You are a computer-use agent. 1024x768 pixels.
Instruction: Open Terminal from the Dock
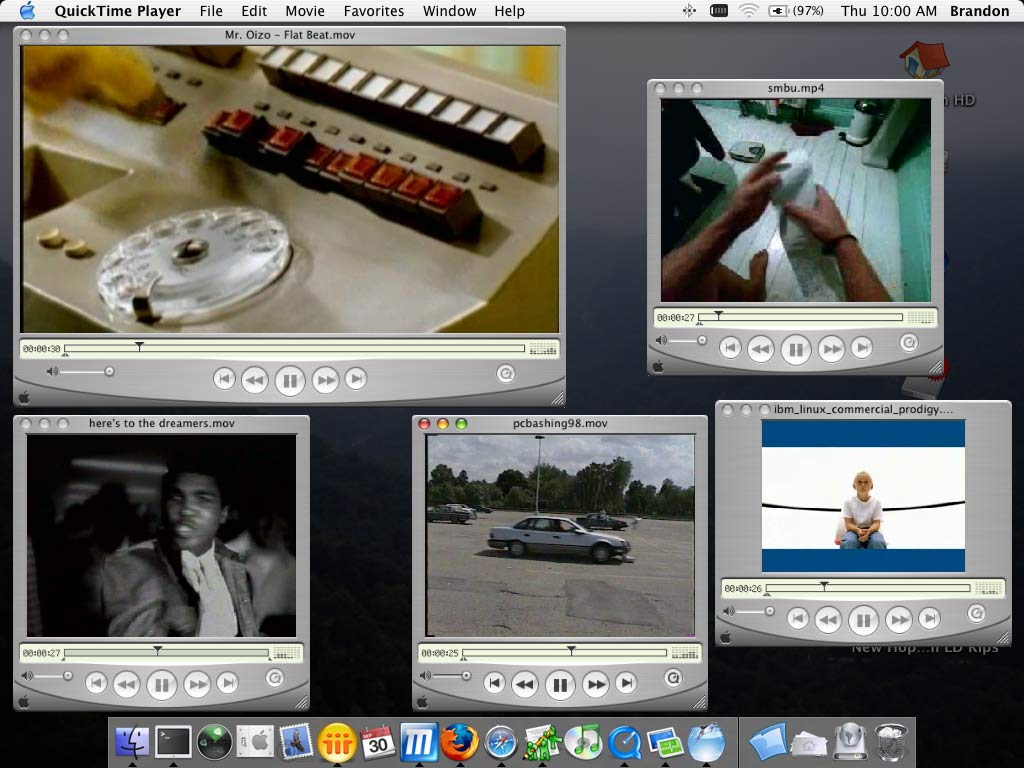point(173,743)
